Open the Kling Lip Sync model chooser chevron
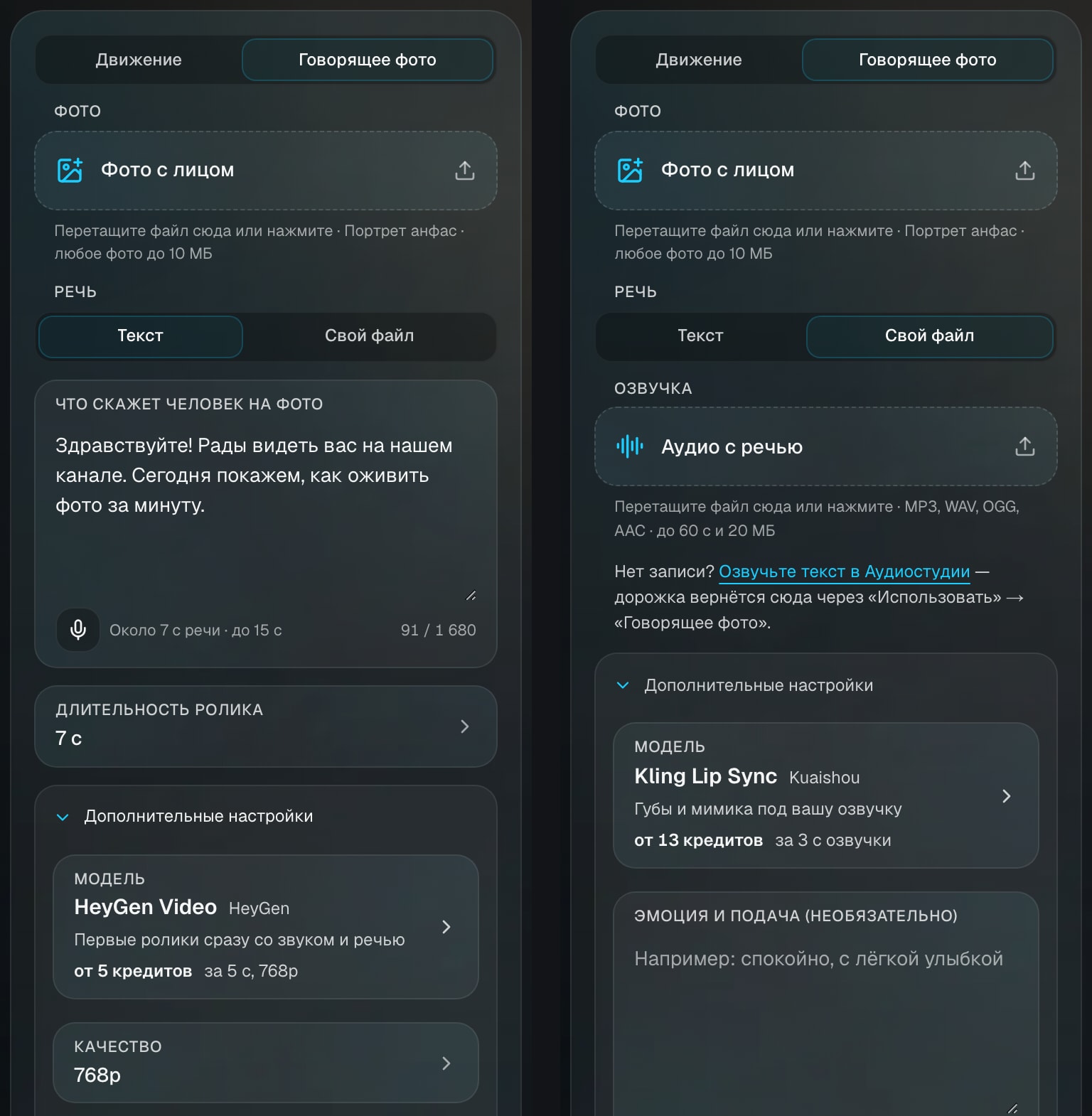1092x1116 pixels. [1007, 796]
